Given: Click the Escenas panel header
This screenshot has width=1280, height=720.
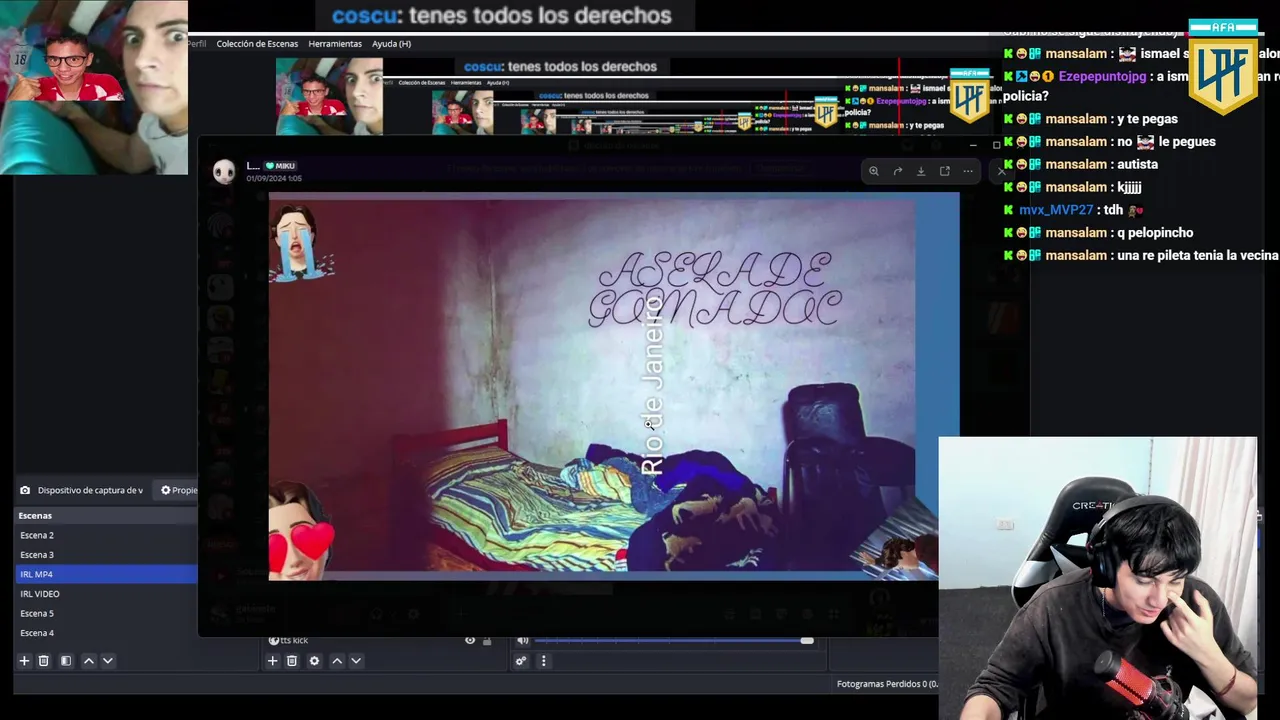Looking at the screenshot, I should click(x=107, y=516).
